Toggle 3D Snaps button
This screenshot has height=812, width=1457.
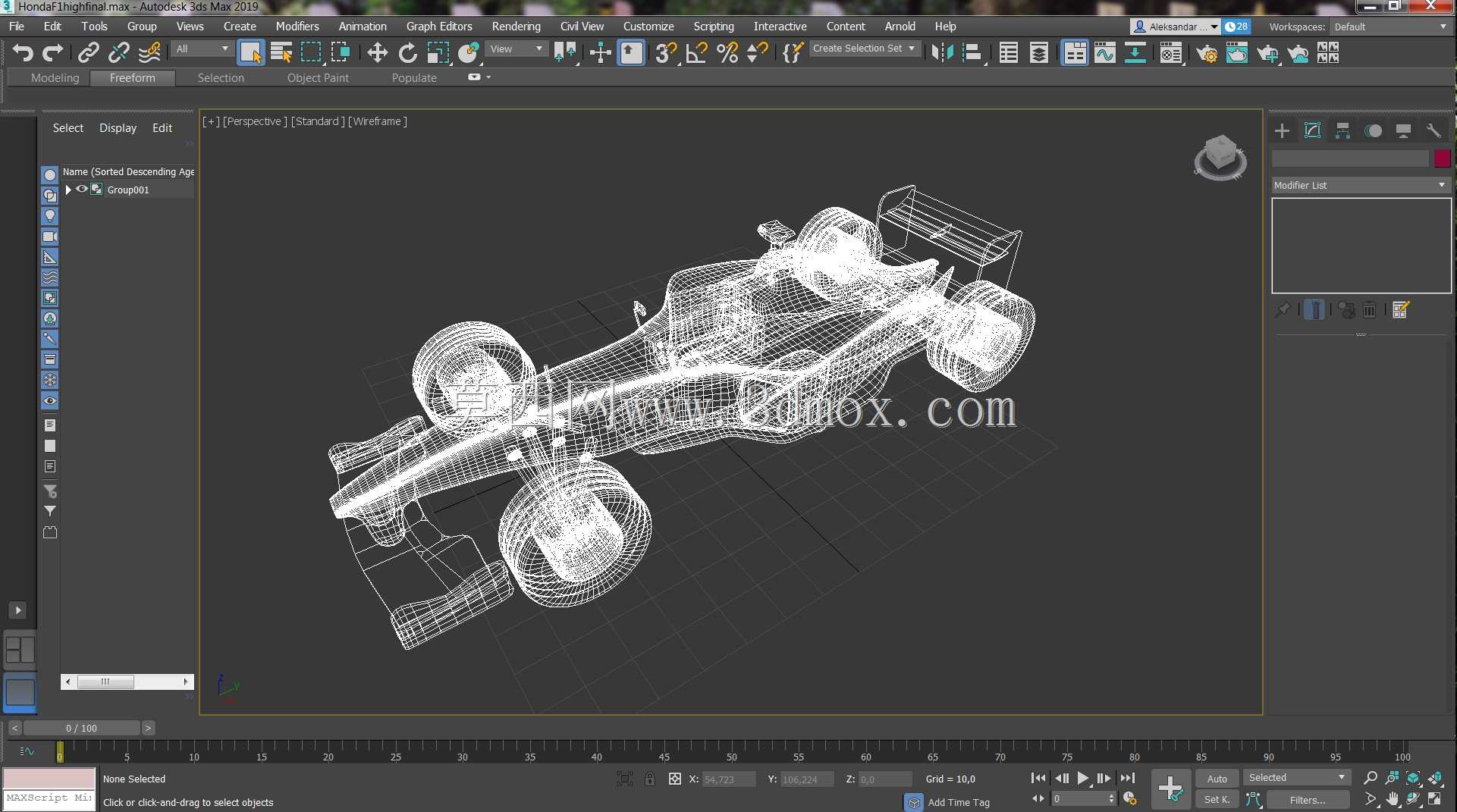coord(666,53)
